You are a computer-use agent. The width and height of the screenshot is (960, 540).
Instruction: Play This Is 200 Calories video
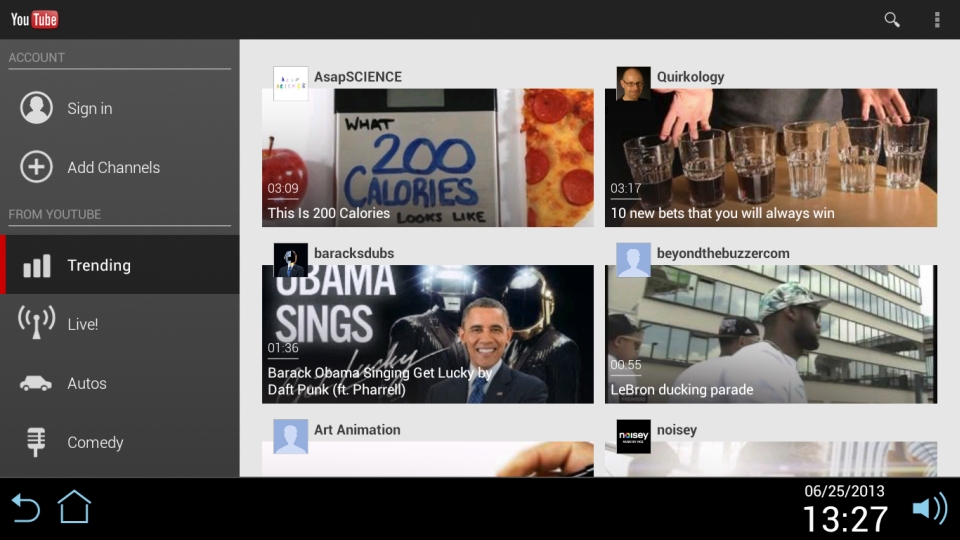pyautogui.click(x=427, y=157)
